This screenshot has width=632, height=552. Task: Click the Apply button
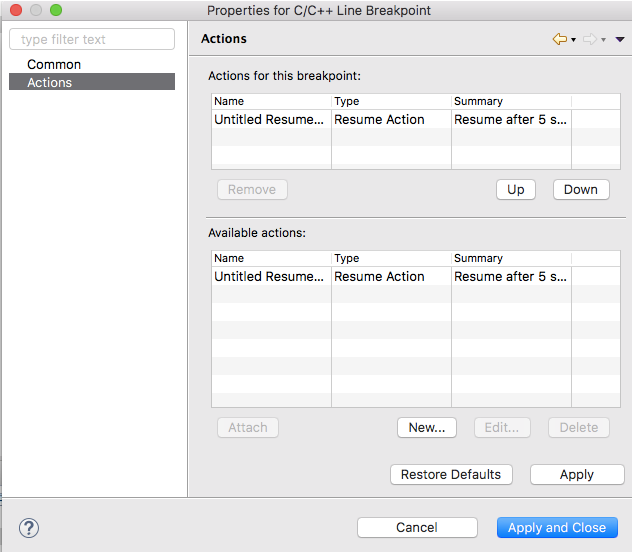(577, 474)
